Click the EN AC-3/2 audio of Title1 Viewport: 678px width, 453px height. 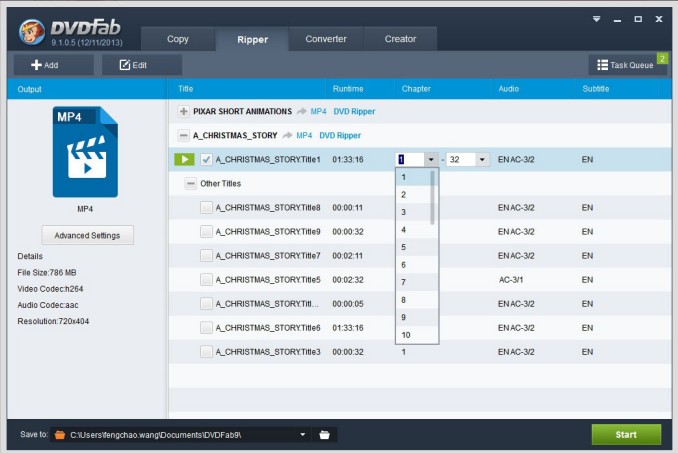click(516, 160)
